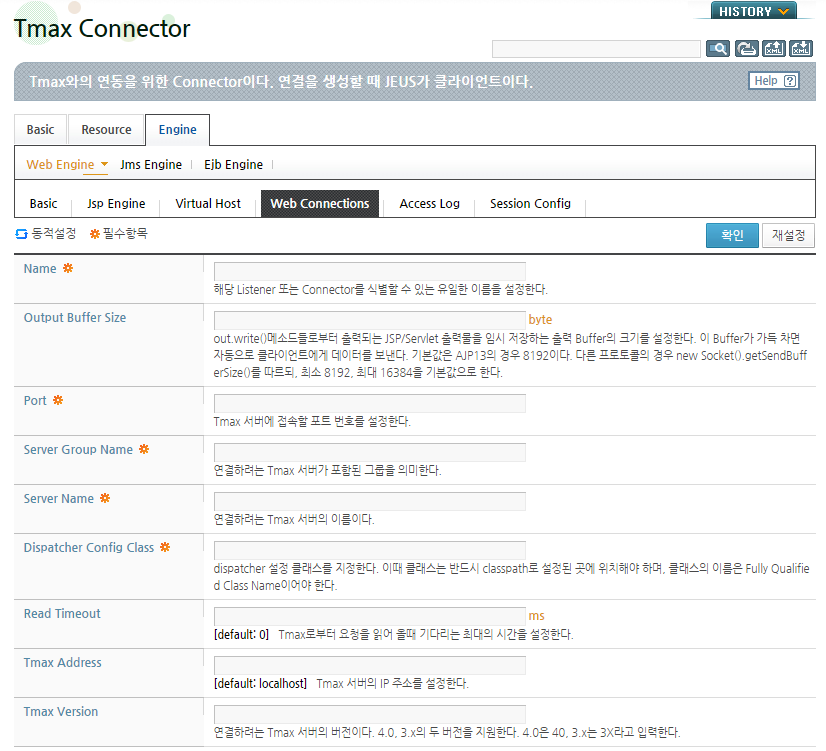Click the 필수항목 legend text
826x751 pixels.
coord(125,233)
